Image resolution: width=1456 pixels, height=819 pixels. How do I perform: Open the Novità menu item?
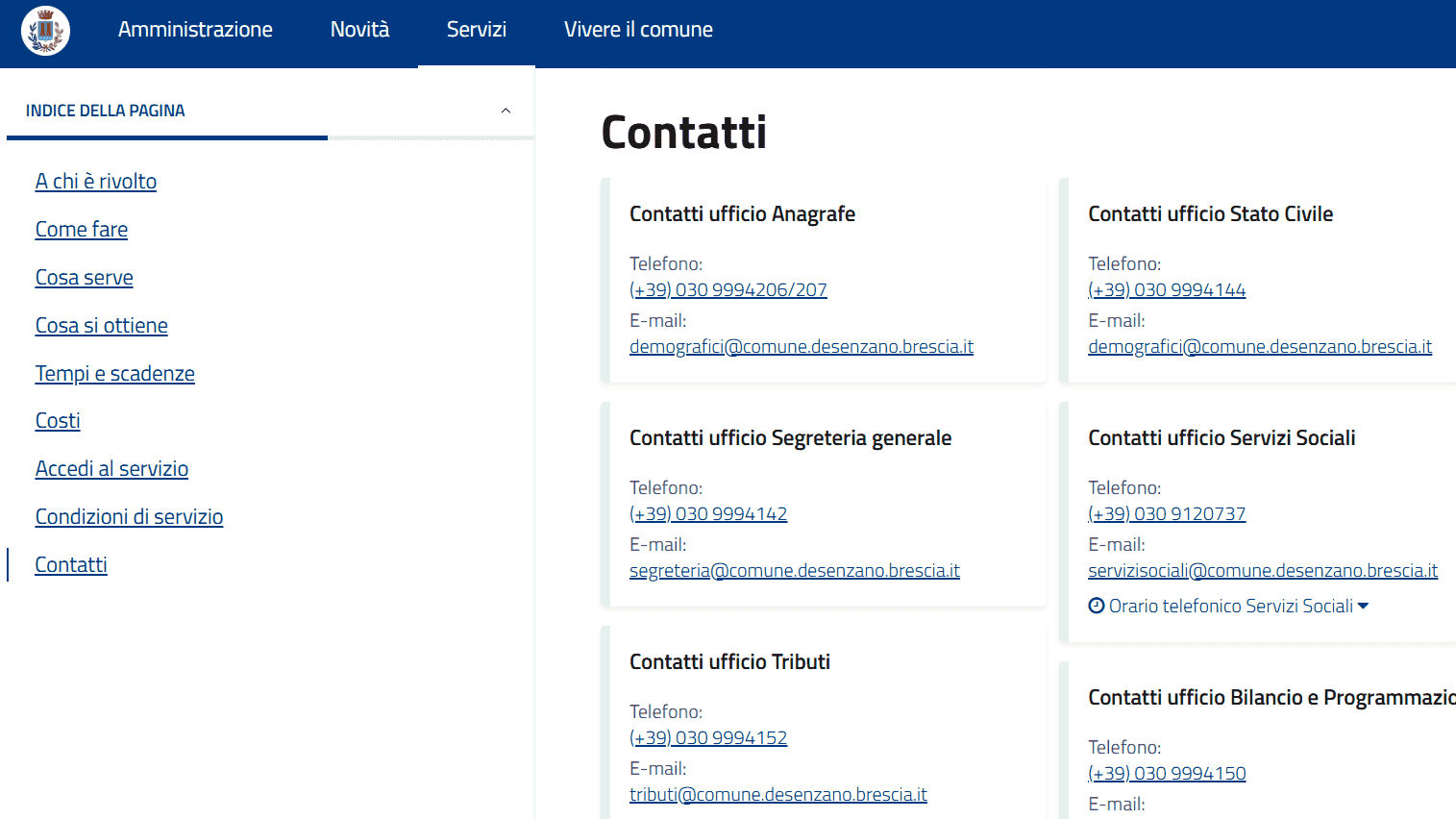tap(359, 30)
